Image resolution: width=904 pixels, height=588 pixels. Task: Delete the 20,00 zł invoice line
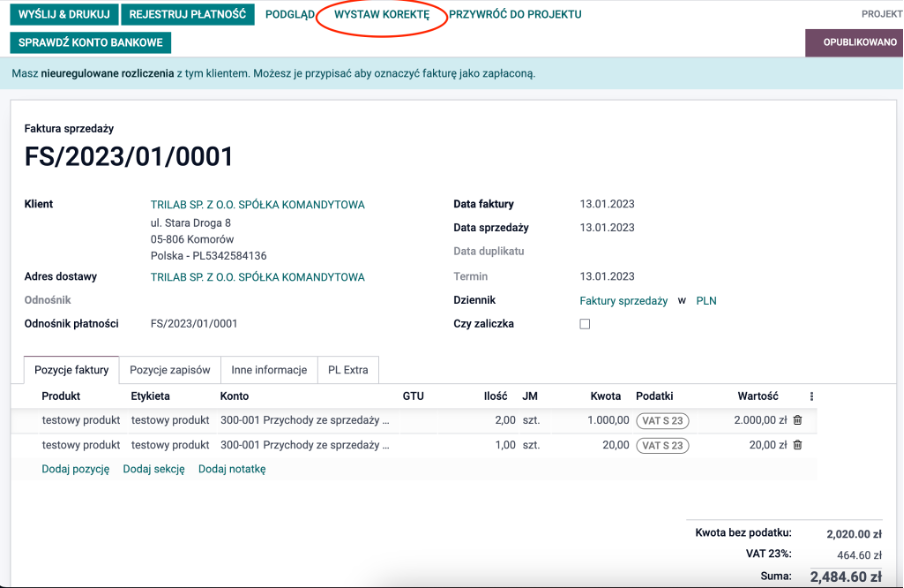pos(797,445)
